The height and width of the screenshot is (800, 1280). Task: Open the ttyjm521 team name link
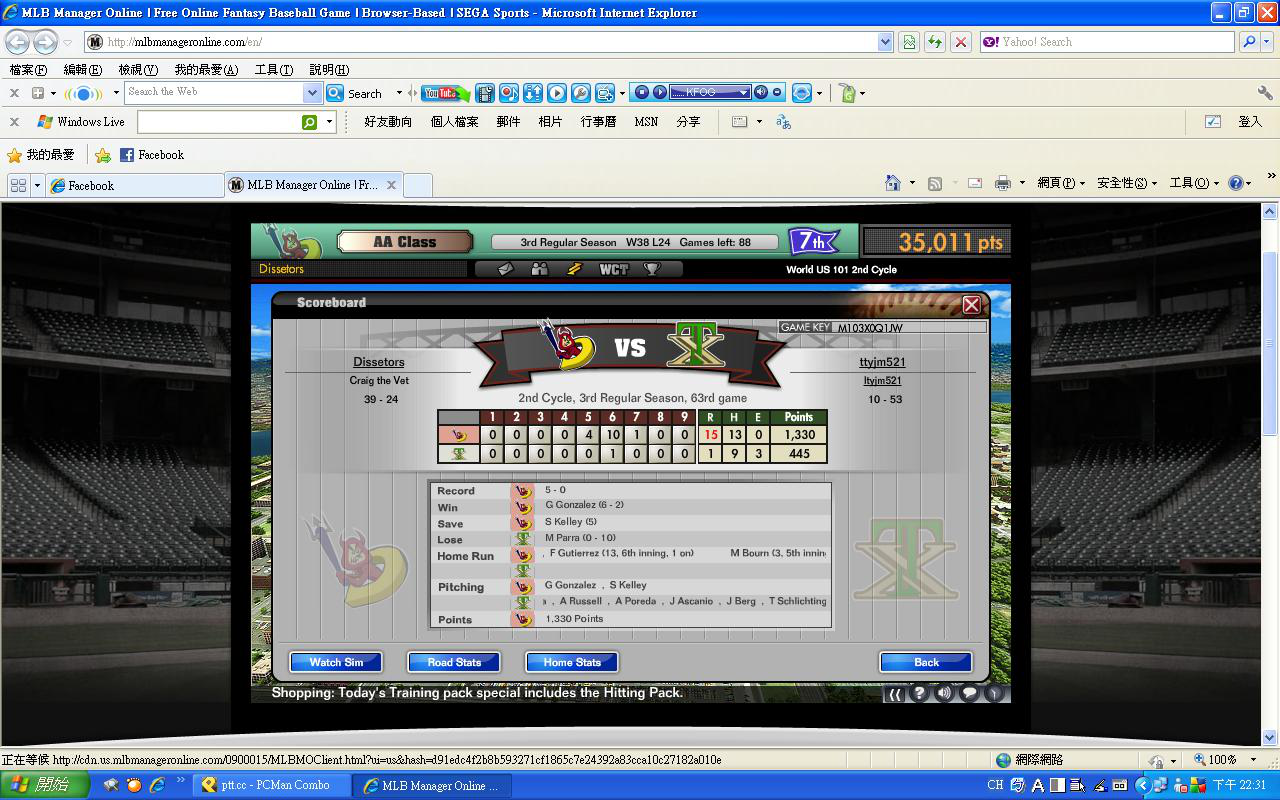(882, 362)
